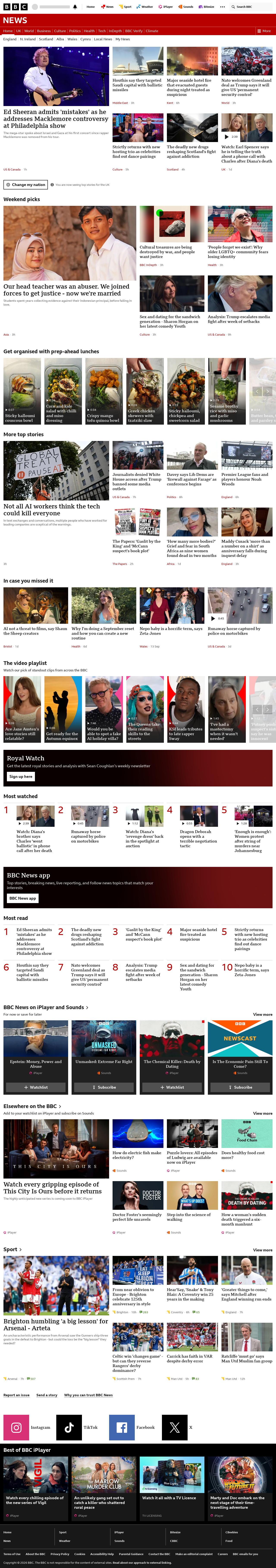The width and height of the screenshot is (276, 1568).
Task: Open the three-dots more menu in header
Action: [x=222, y=7]
